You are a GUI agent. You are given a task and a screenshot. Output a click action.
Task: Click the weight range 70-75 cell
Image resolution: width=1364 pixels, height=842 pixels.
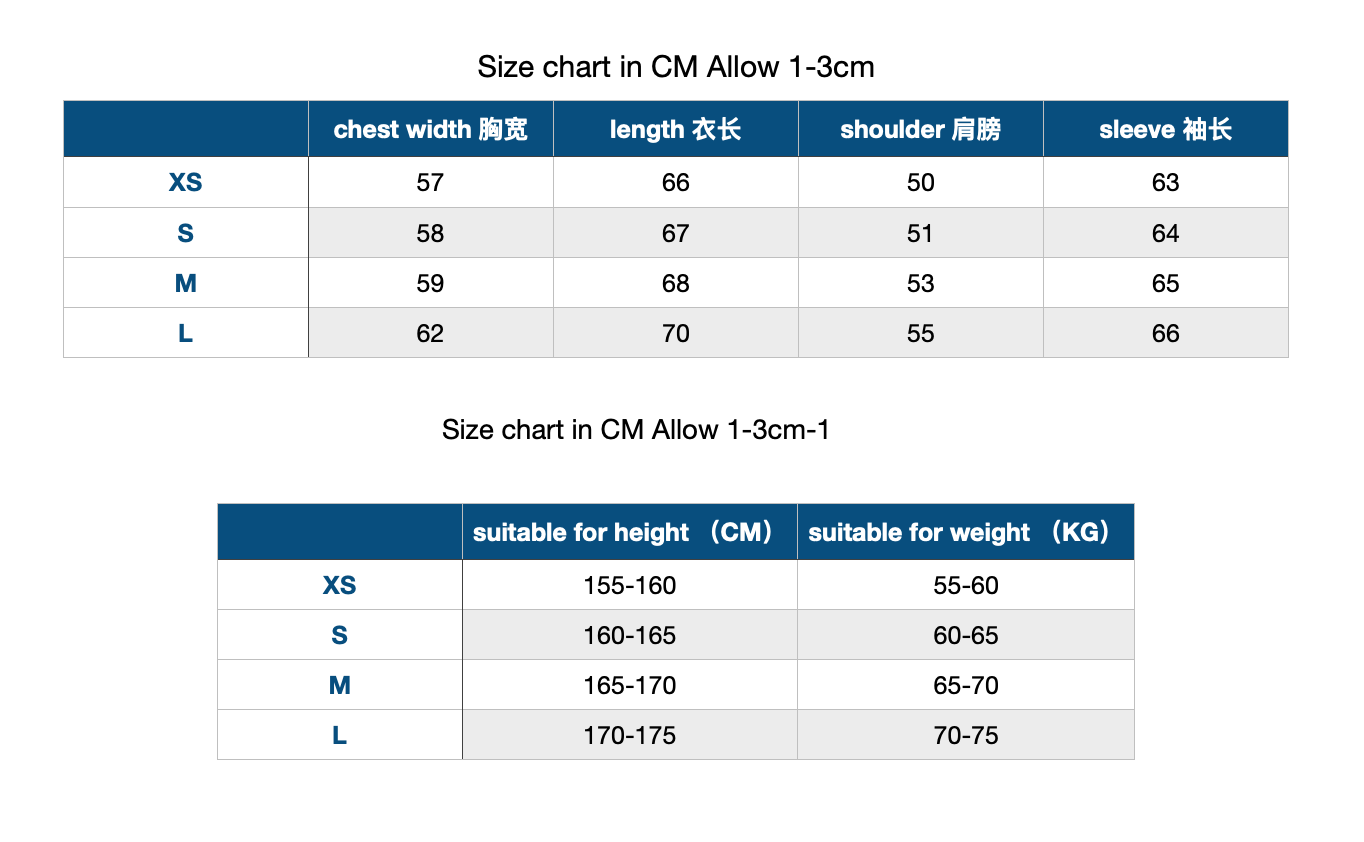966,735
